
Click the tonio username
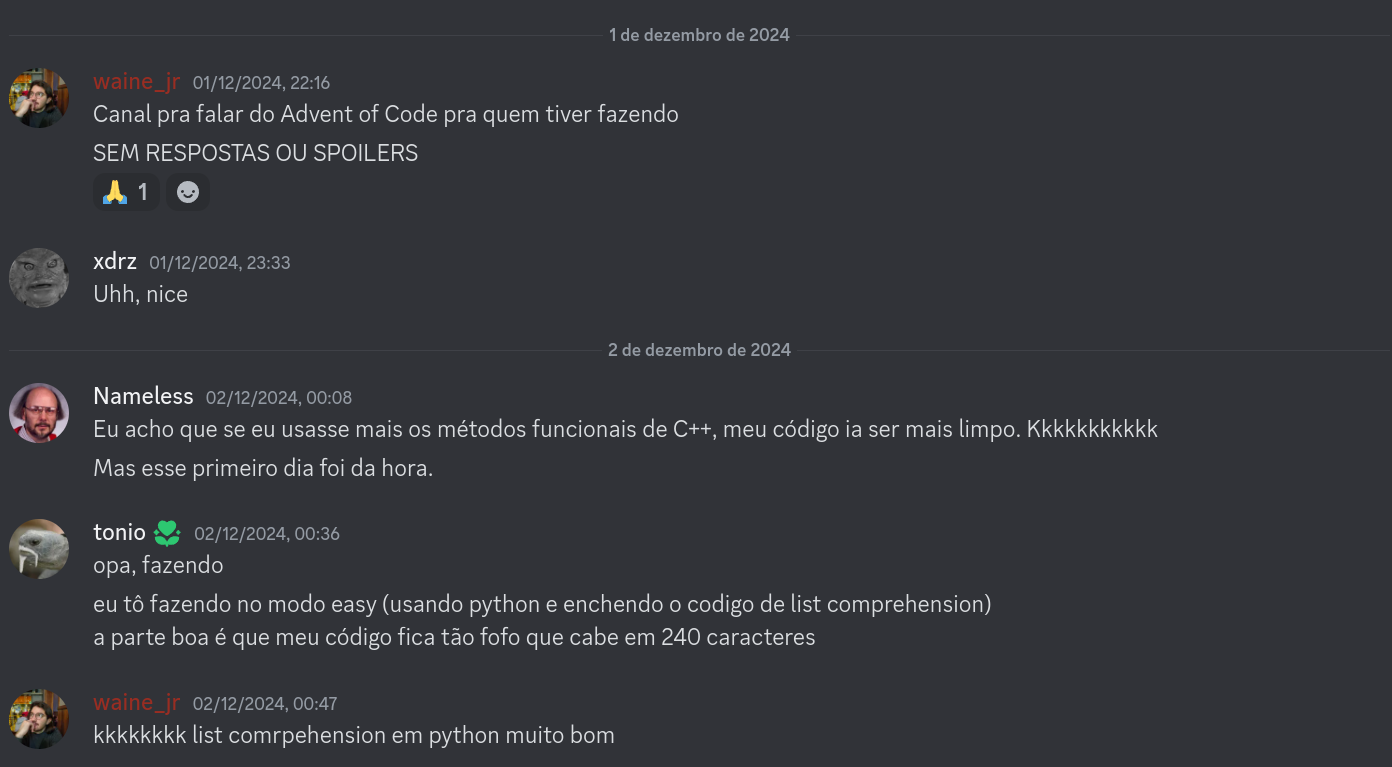(119, 533)
